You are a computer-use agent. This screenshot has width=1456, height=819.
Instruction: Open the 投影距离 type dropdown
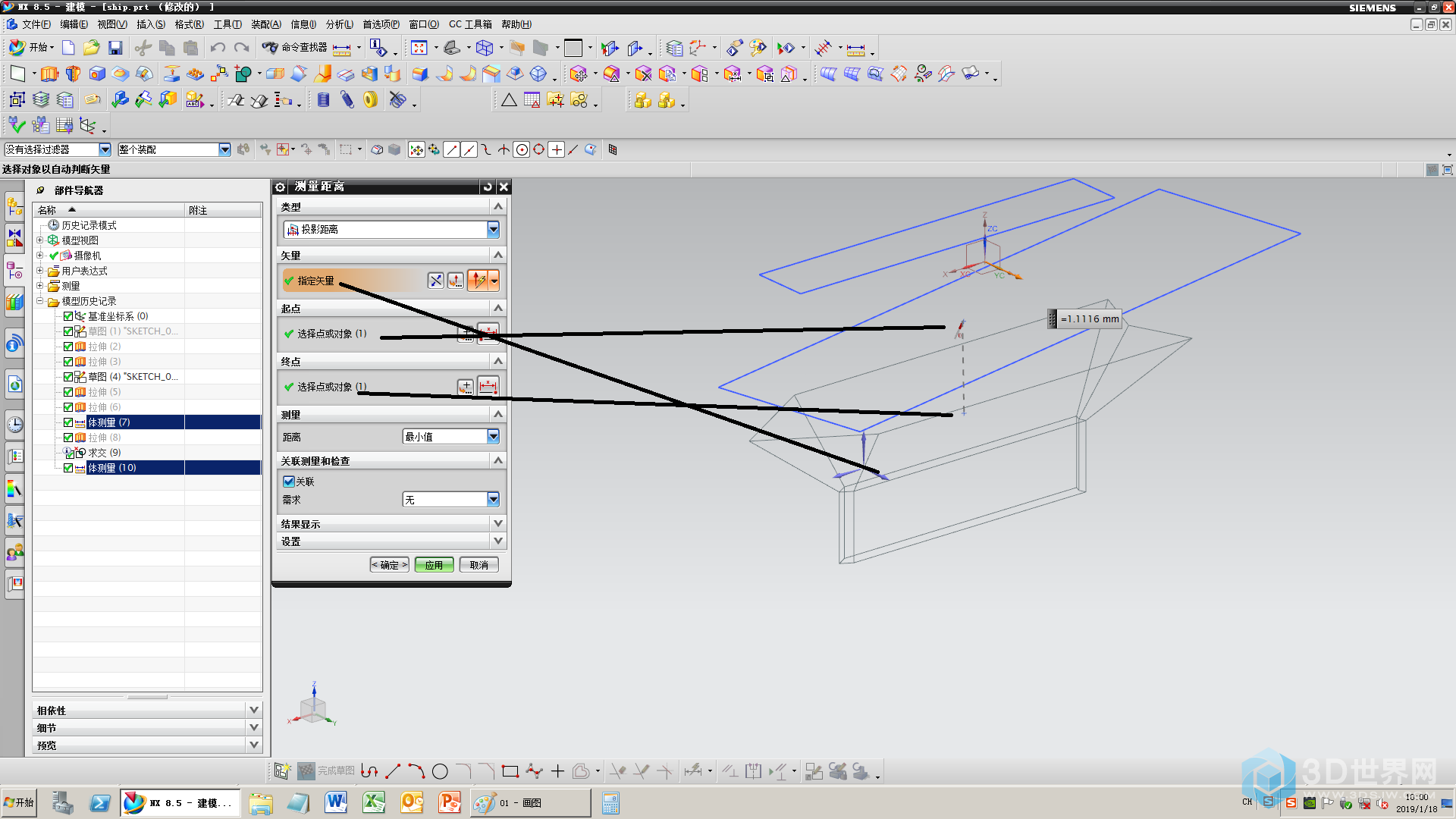[391, 229]
